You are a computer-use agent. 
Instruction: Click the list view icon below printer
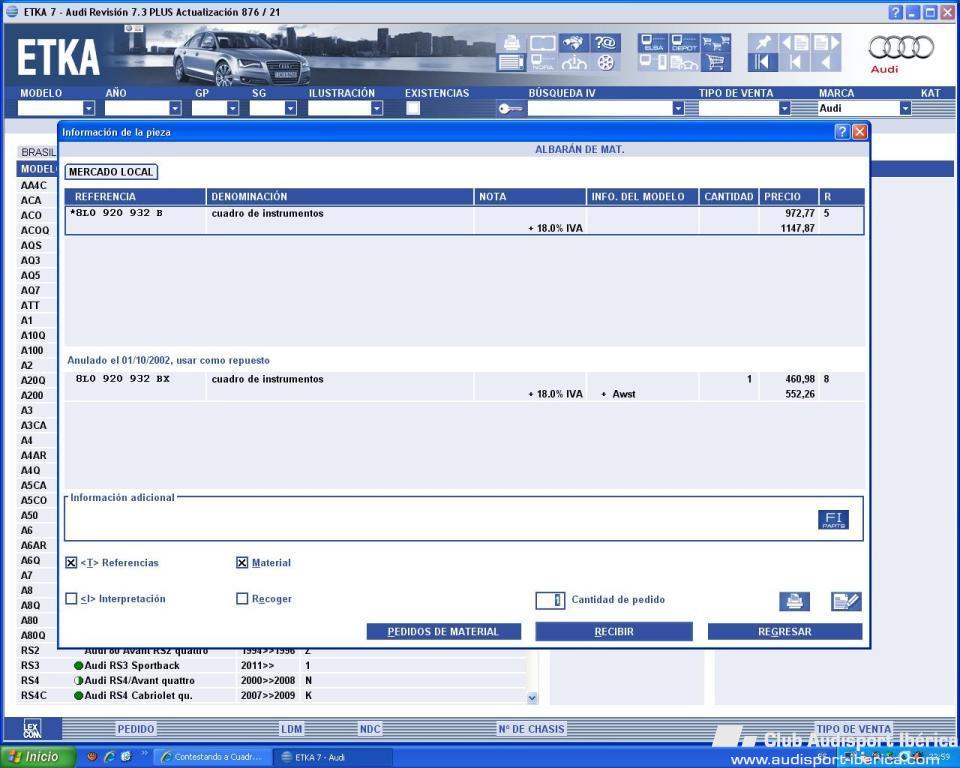511,62
